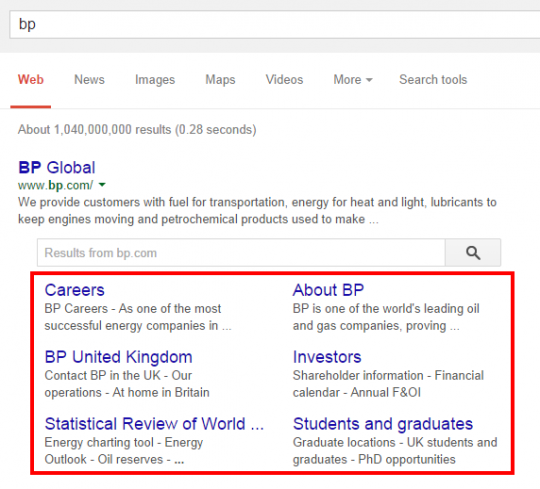Open the BP Global result link
The height and width of the screenshot is (489, 540).
pyautogui.click(x=56, y=168)
